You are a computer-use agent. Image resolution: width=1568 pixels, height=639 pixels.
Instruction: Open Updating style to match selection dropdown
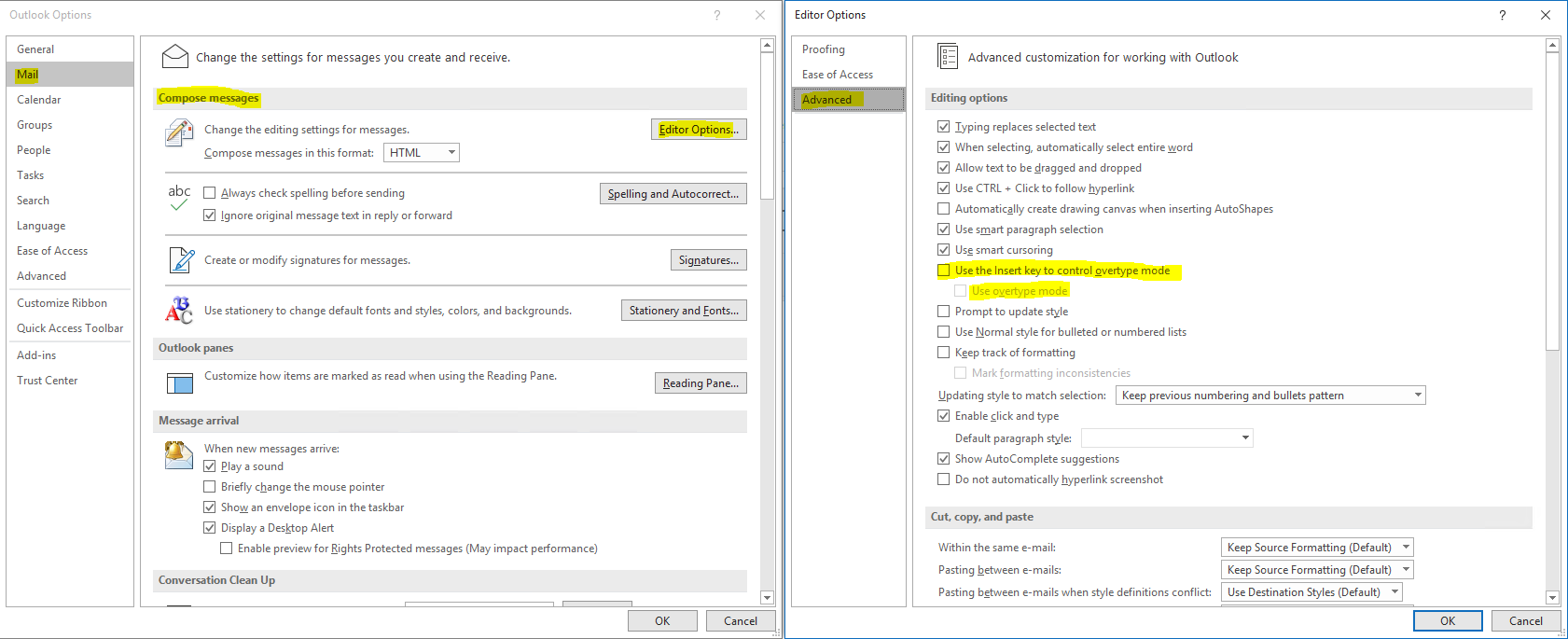1270,396
